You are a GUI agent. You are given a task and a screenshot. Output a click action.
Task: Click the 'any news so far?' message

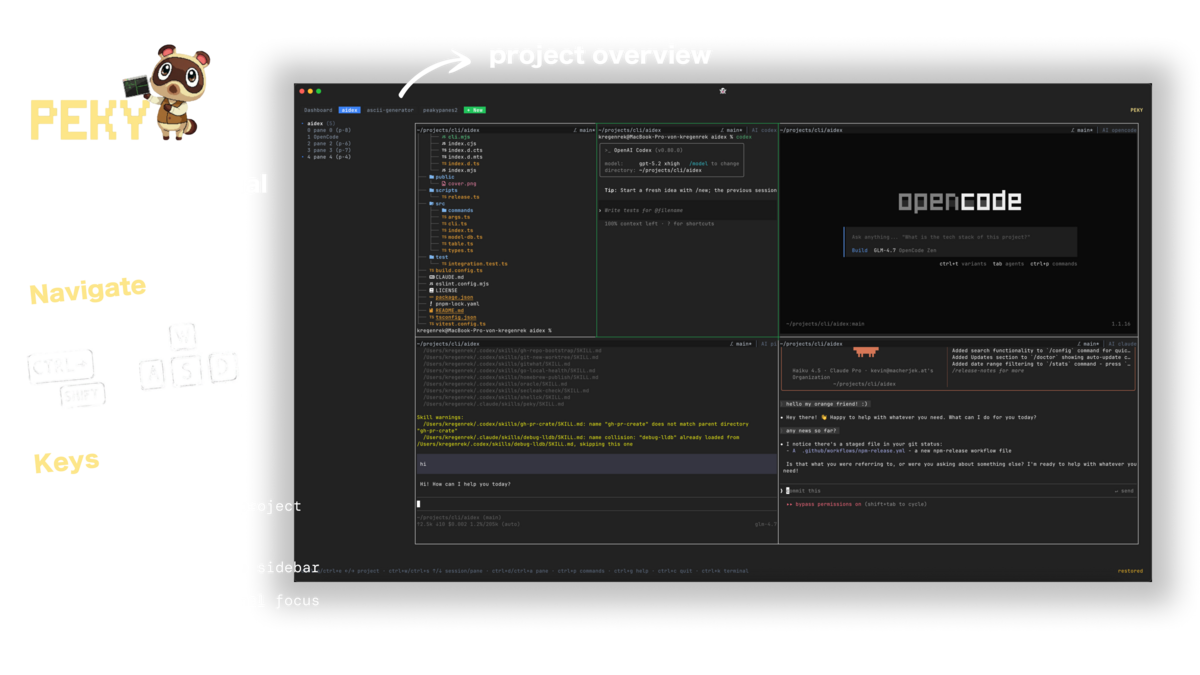[810, 431]
